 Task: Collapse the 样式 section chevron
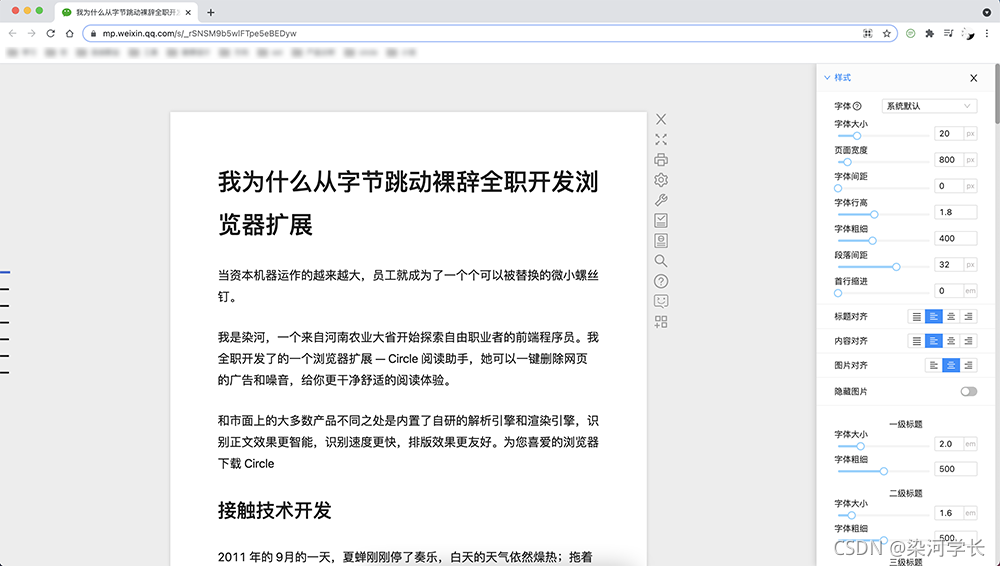pyautogui.click(x=827, y=78)
